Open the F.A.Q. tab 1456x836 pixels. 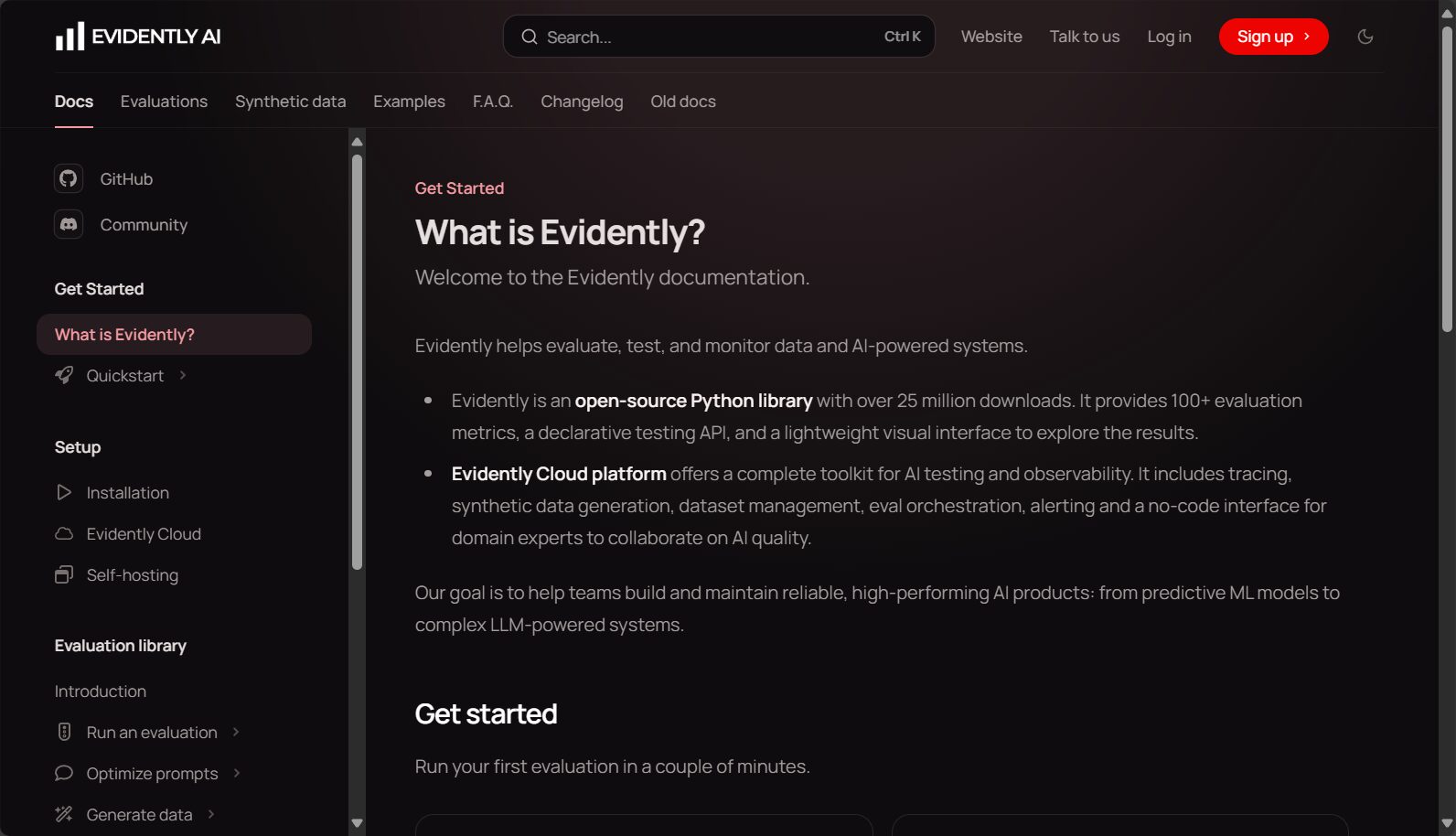[x=493, y=102]
